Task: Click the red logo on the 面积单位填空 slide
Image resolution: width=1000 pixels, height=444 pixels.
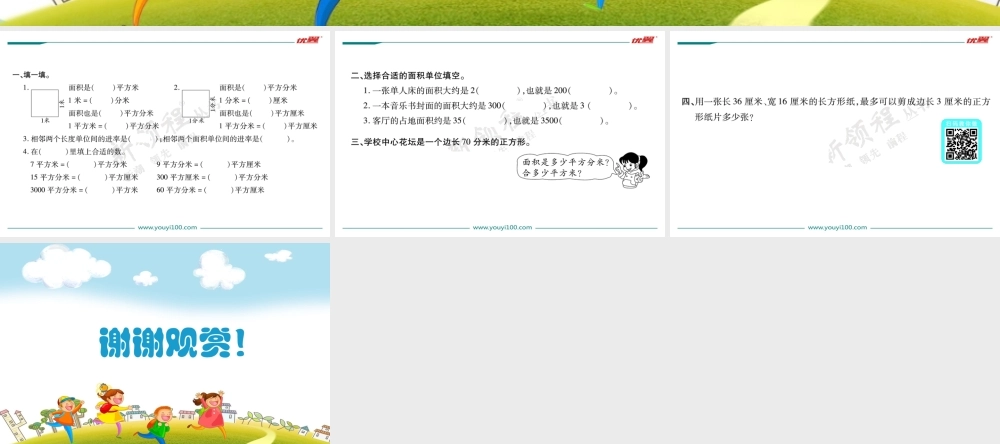Action: [644, 41]
